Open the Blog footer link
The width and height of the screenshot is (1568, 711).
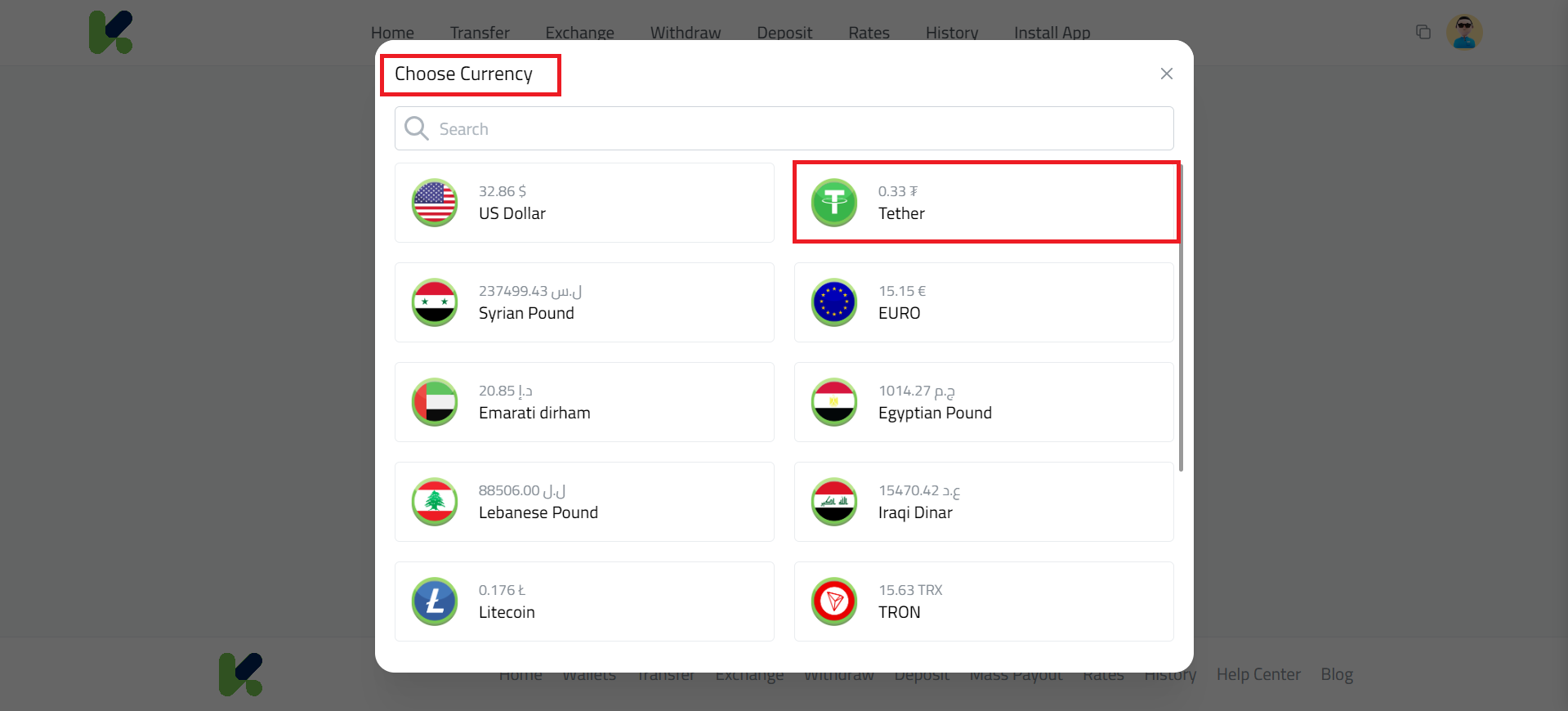coord(1337,674)
